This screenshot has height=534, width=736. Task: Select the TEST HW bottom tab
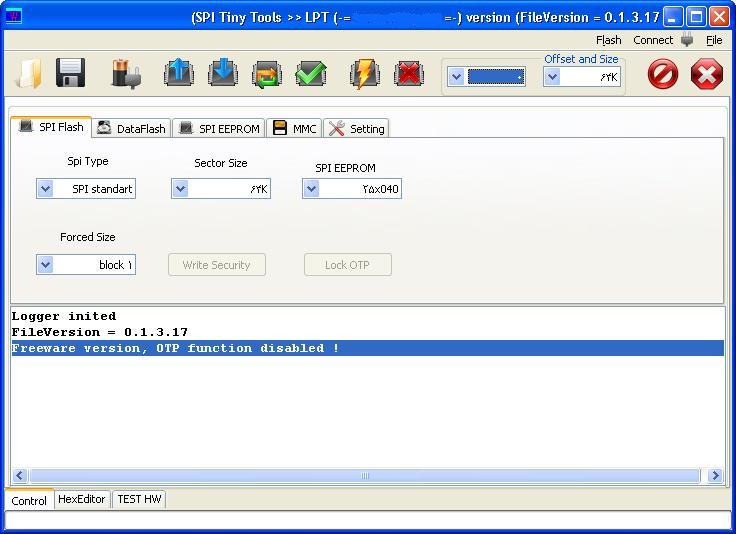tap(139, 499)
